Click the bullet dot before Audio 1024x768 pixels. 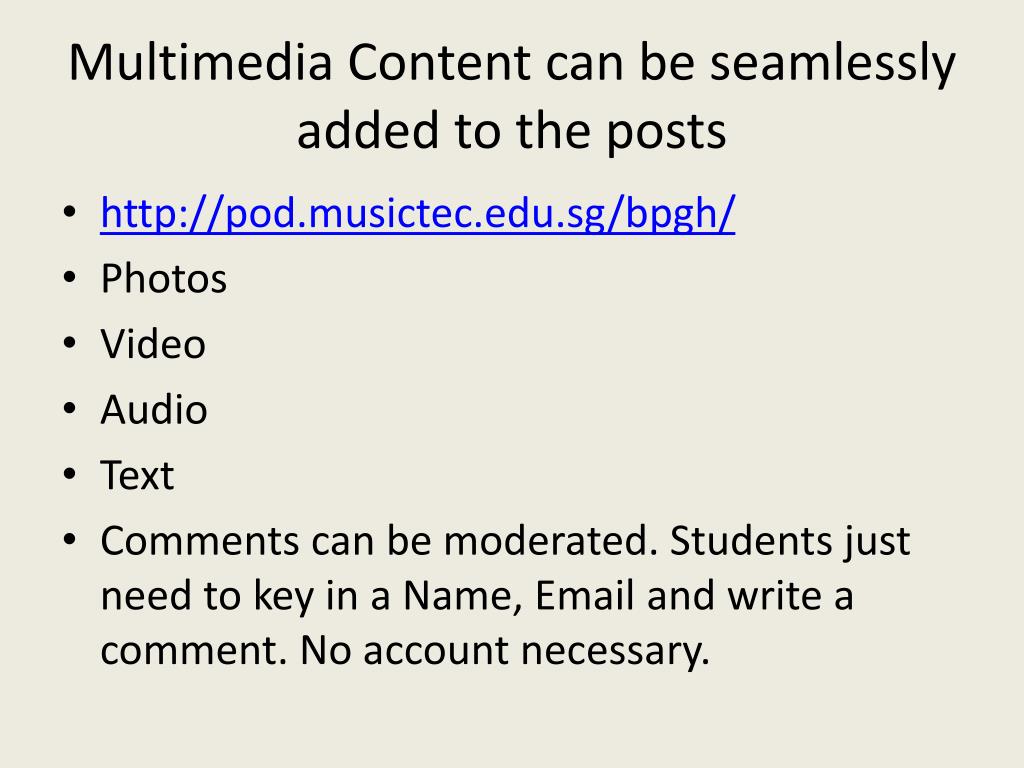pos(70,408)
